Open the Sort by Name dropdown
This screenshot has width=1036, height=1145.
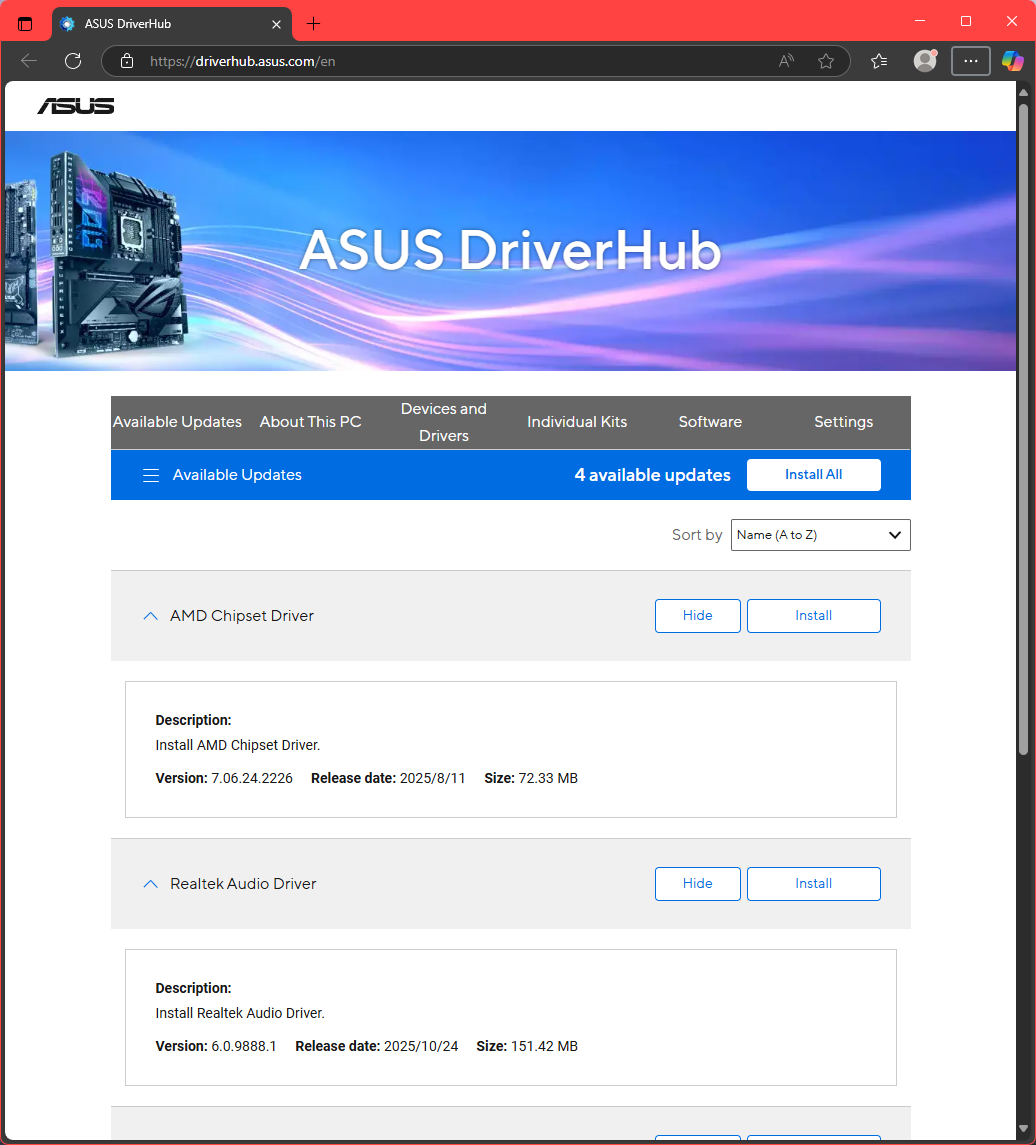[x=820, y=535]
